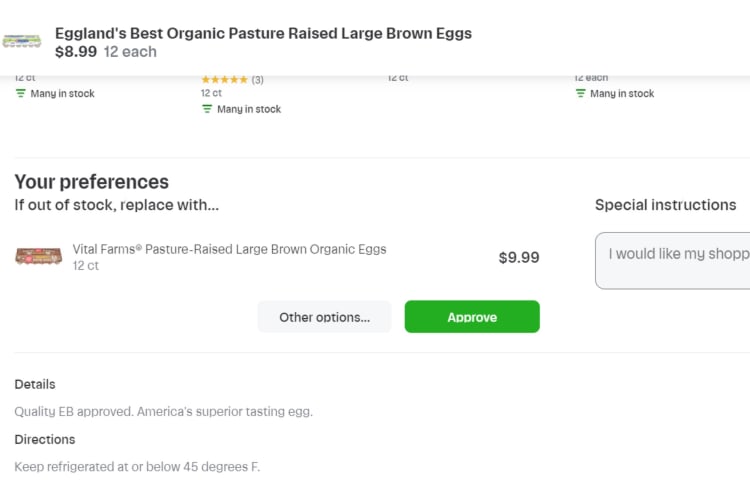The height and width of the screenshot is (500, 750).
Task: Click the (3) review count
Action: click(x=257, y=80)
